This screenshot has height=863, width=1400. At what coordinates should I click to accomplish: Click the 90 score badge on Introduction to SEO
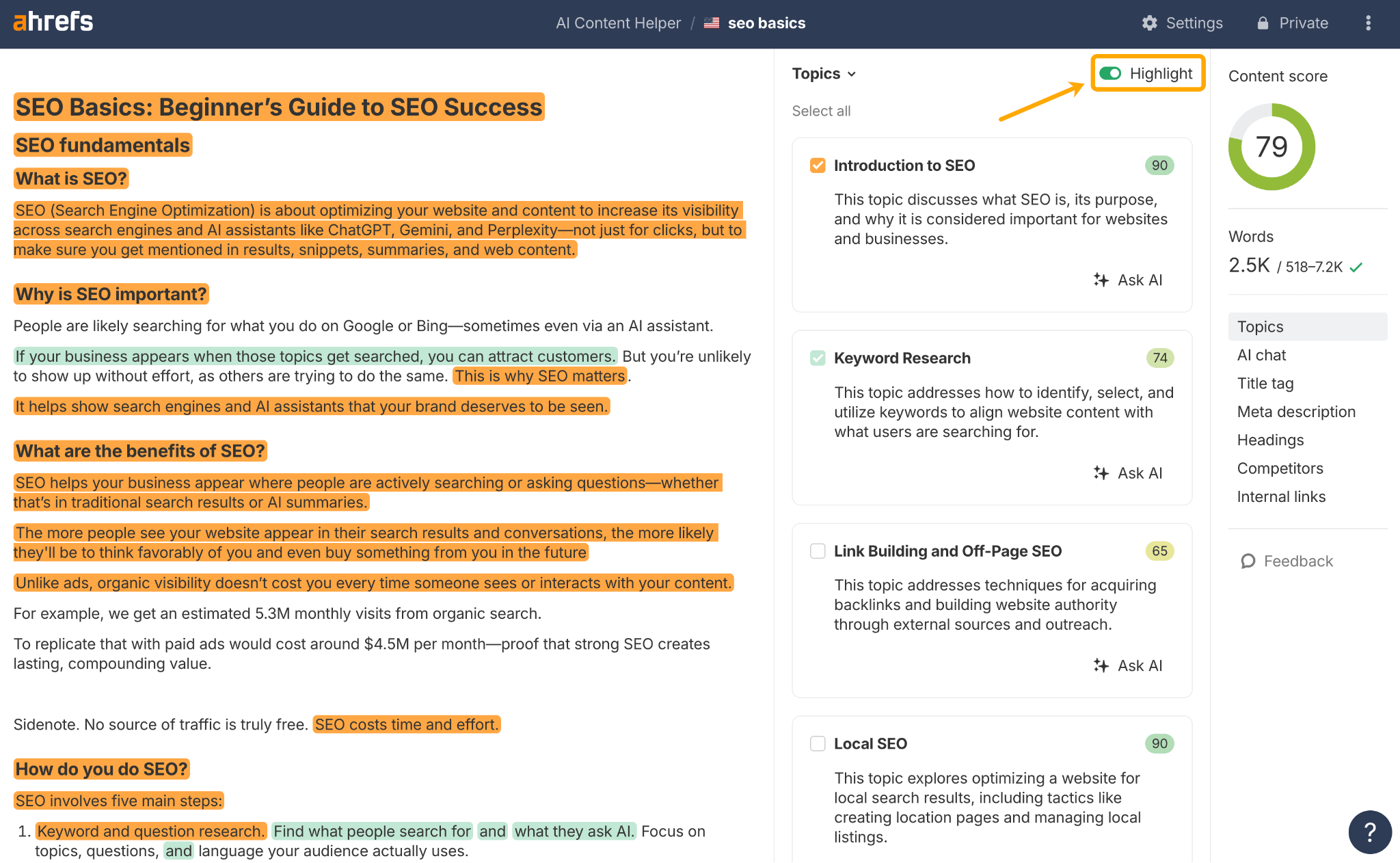(1159, 165)
